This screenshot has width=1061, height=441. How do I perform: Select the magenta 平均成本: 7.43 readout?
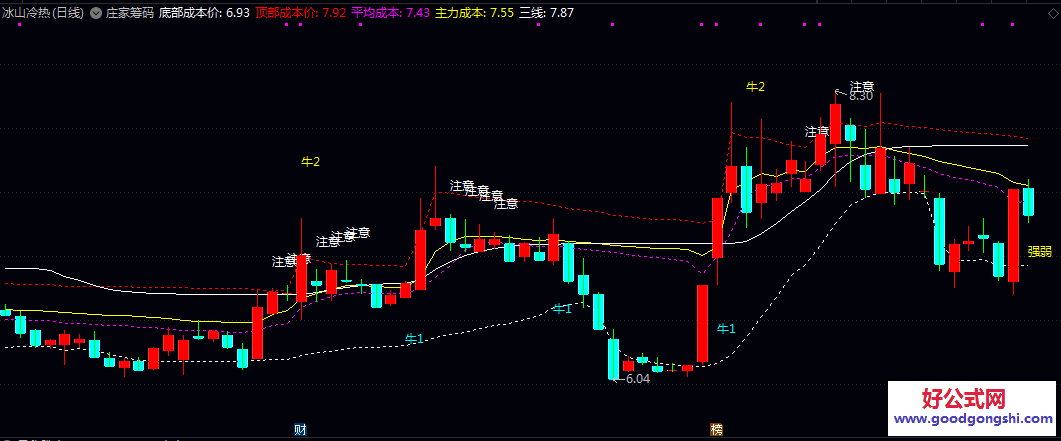tap(390, 12)
